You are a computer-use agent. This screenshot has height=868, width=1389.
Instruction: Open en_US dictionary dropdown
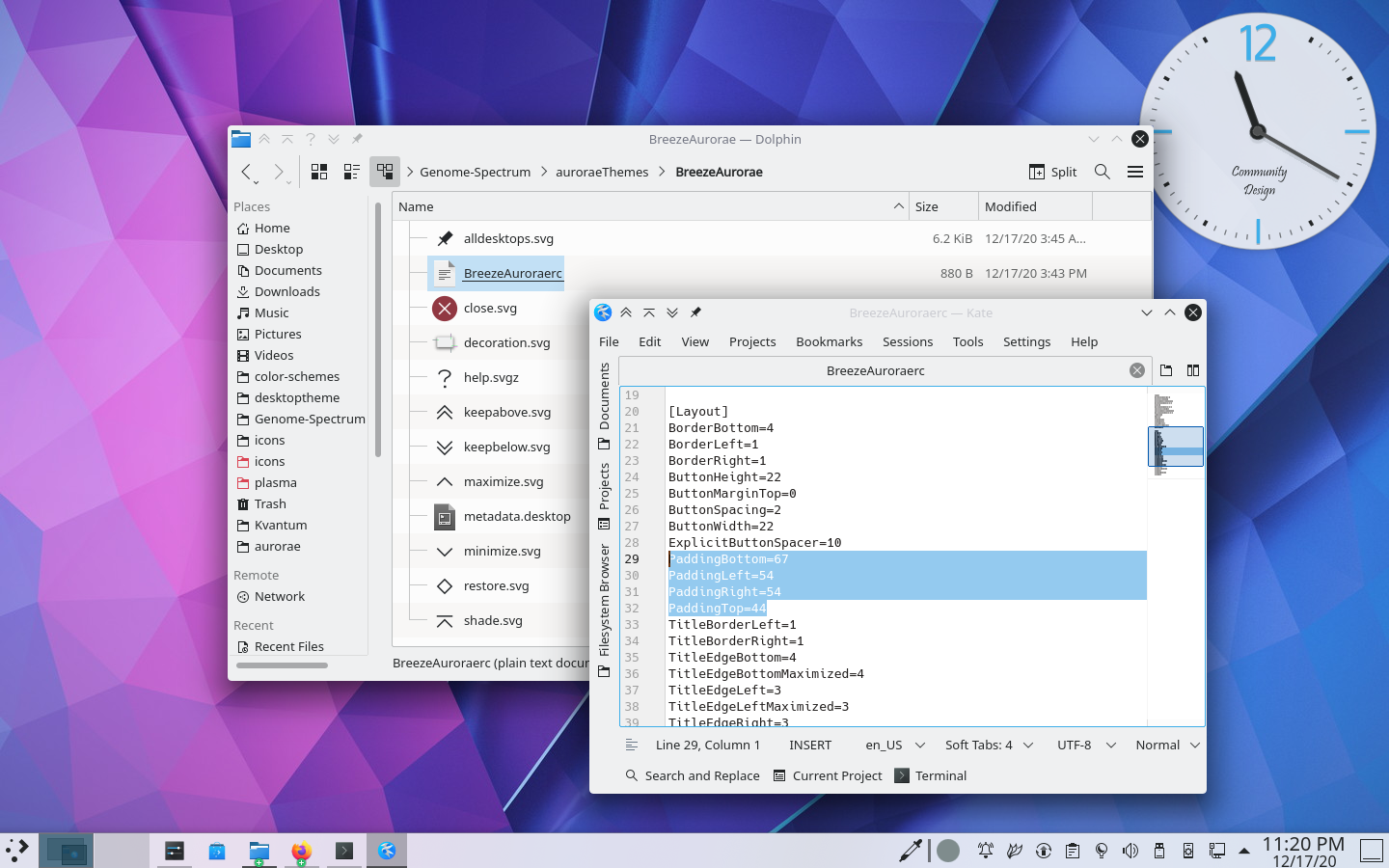[895, 745]
